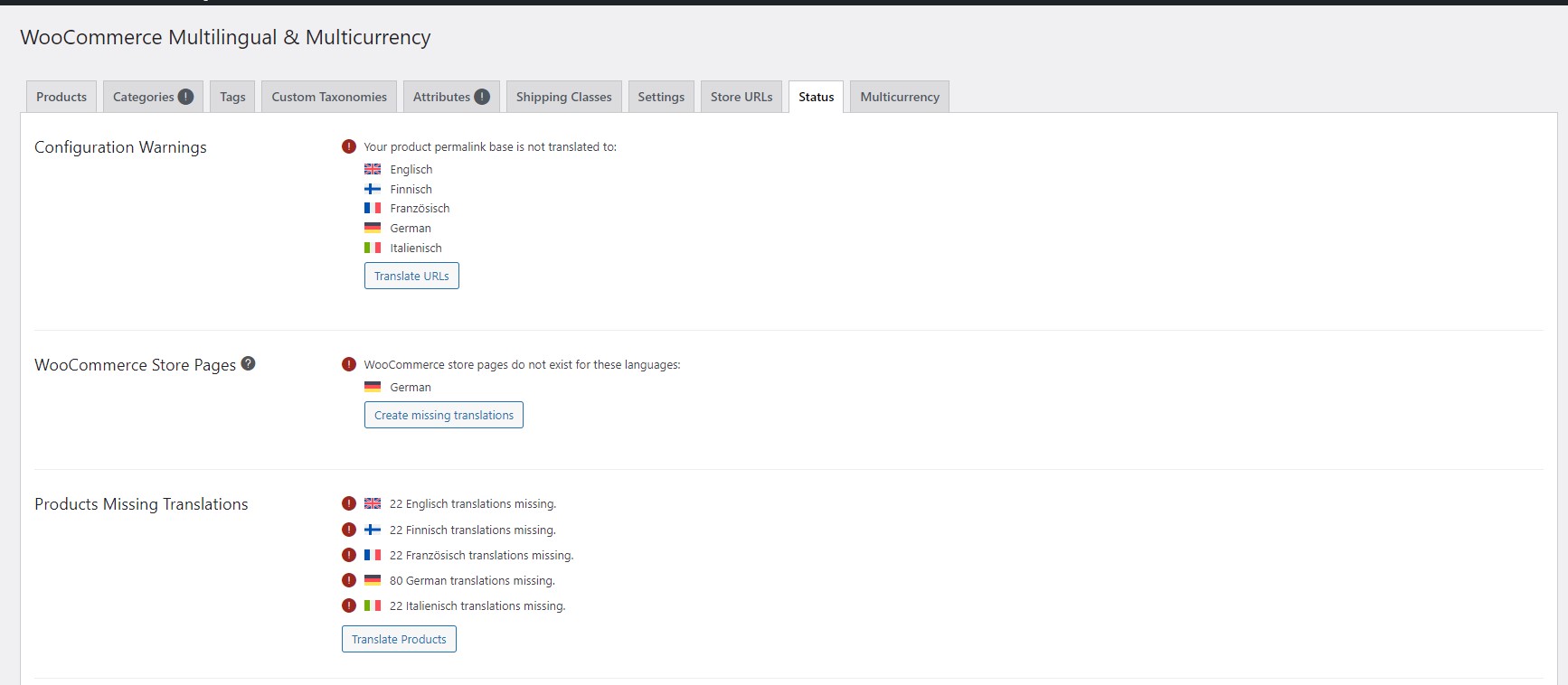This screenshot has height=685, width=1568.
Task: Click error icon for Französisch translations missing
Action: tap(349, 555)
